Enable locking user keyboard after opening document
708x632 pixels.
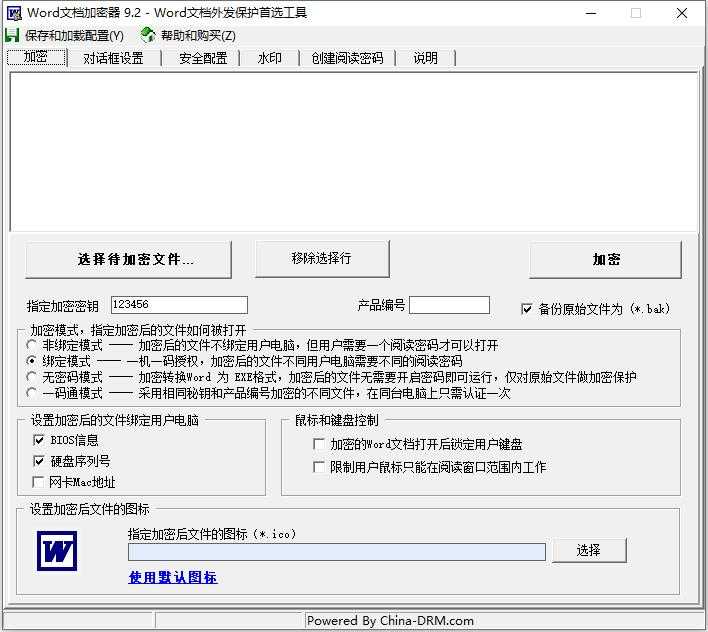319,444
